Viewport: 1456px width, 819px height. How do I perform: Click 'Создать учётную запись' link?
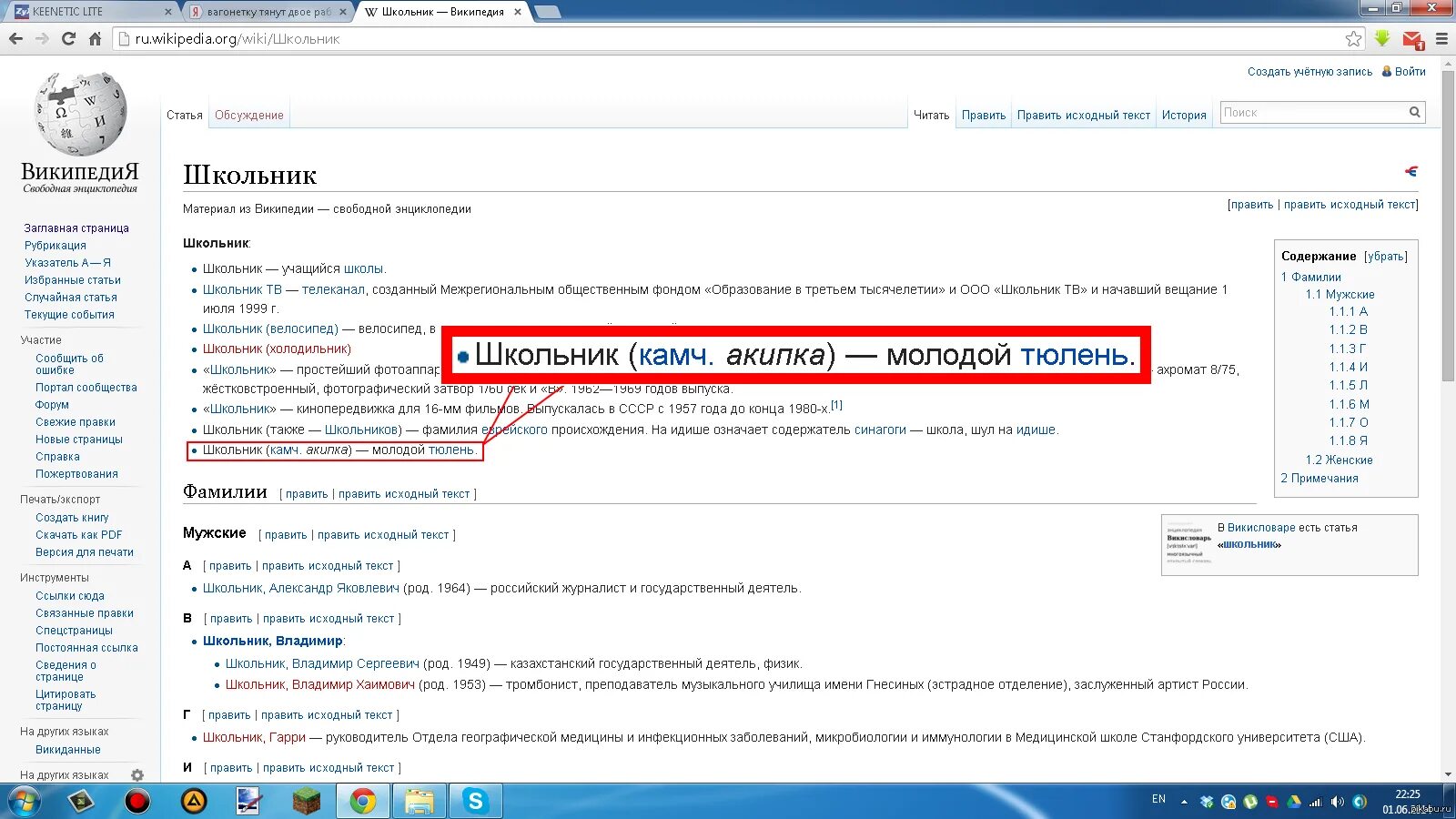click(1310, 71)
